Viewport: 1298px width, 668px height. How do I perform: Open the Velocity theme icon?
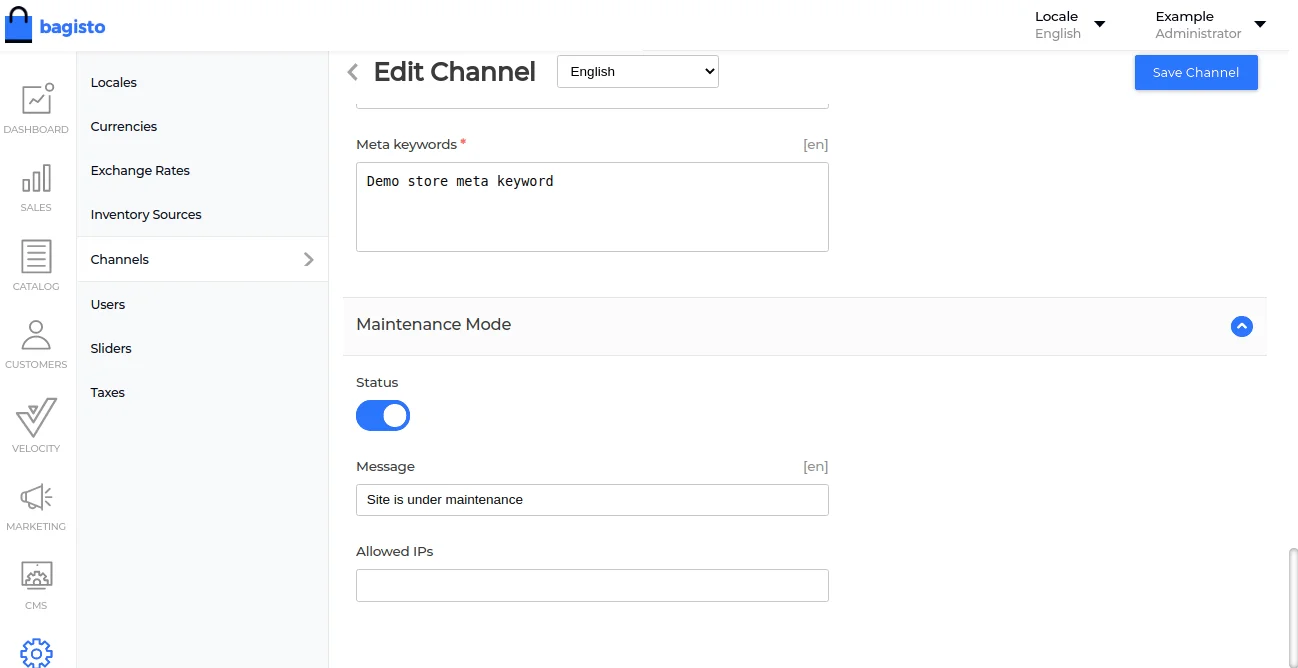click(36, 418)
